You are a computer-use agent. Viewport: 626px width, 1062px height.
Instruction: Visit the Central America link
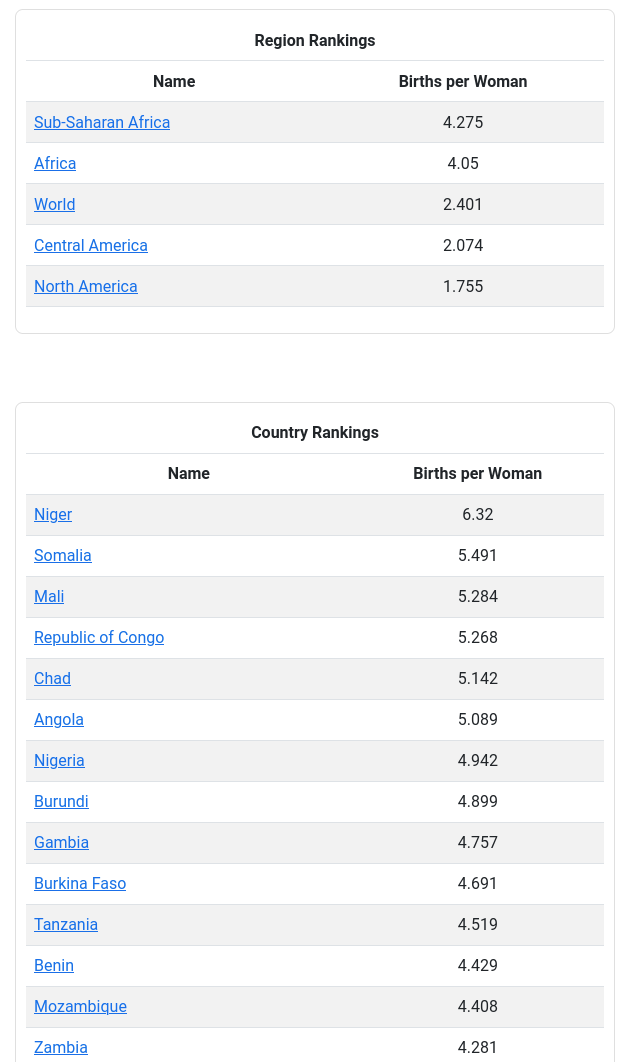click(x=91, y=245)
